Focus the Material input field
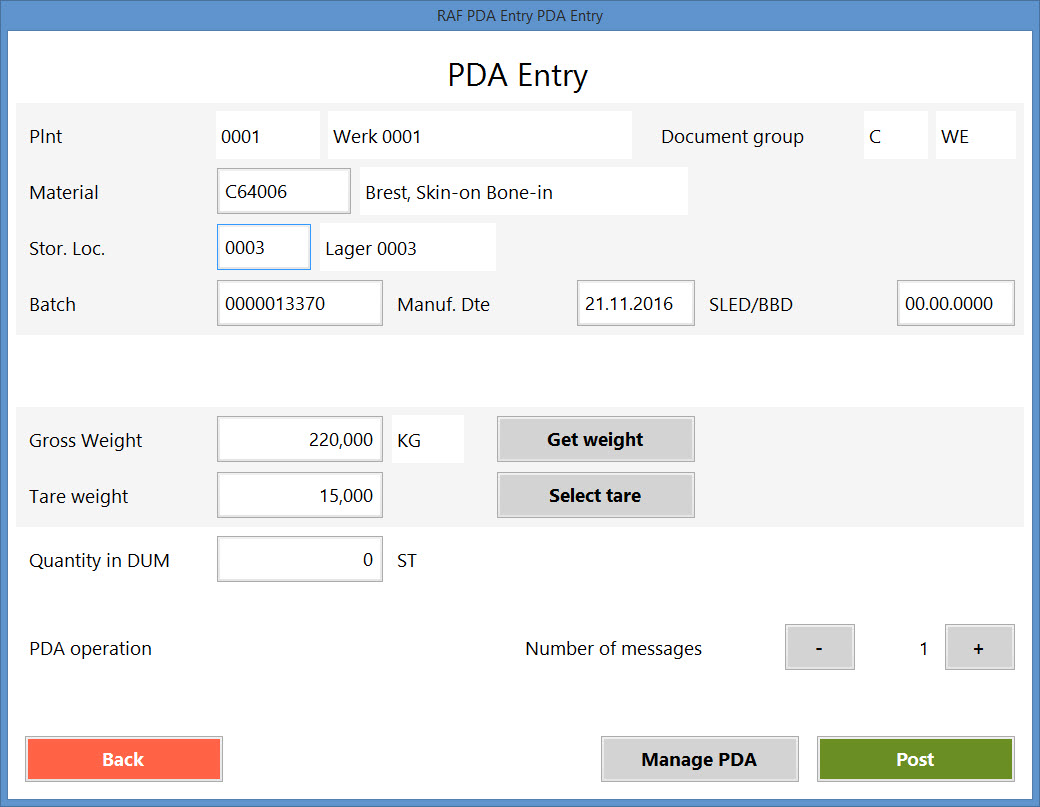Image resolution: width=1040 pixels, height=807 pixels. (x=283, y=191)
